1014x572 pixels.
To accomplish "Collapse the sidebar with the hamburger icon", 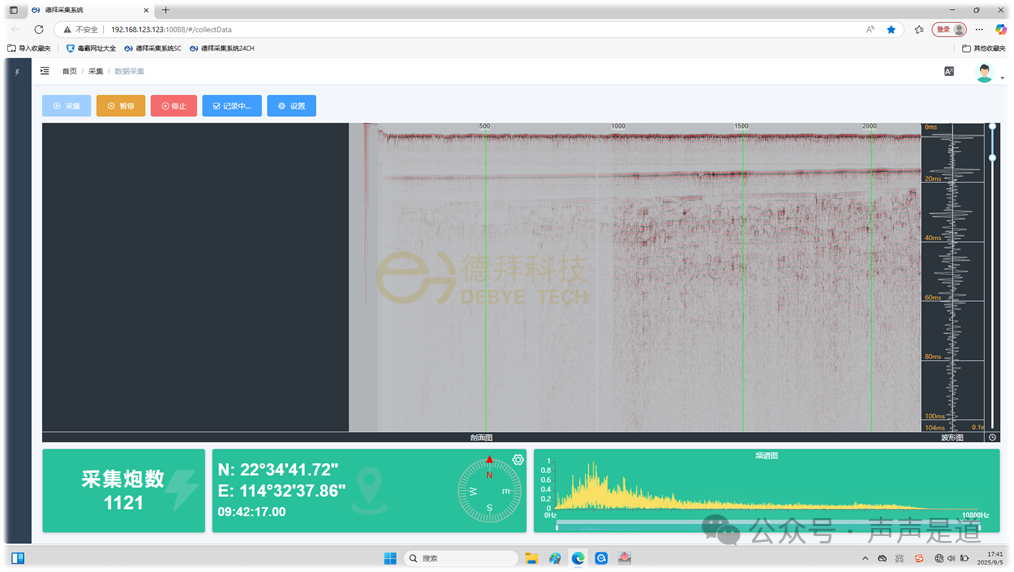I will point(45,71).
